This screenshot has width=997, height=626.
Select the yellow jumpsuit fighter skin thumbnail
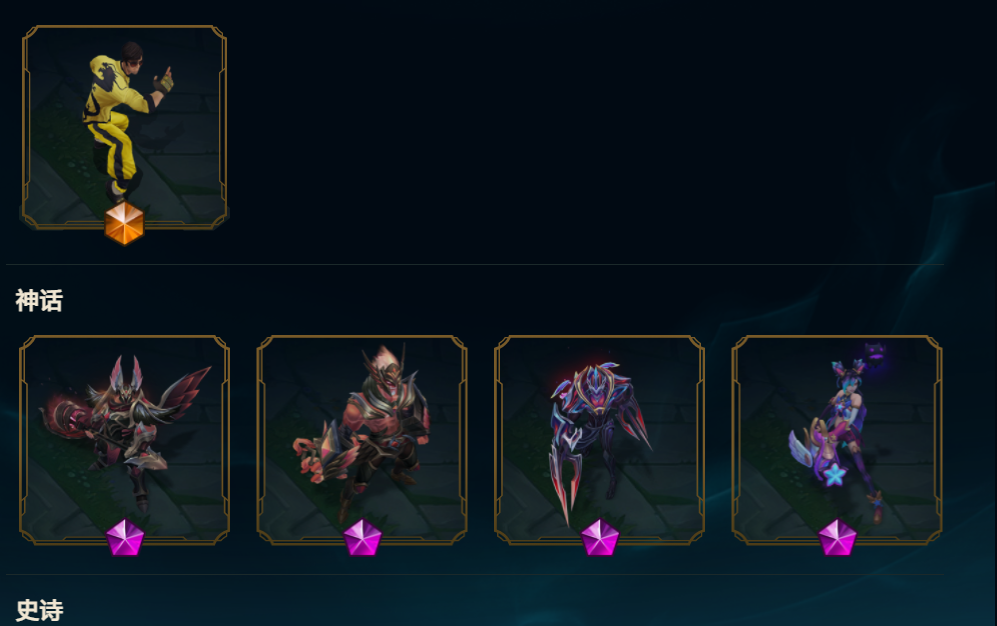[x=125, y=127]
